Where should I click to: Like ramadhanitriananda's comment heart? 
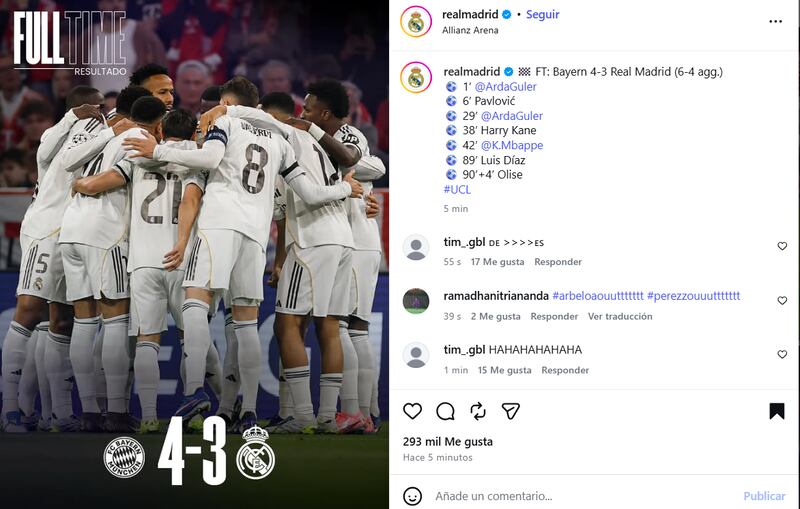[782, 300]
